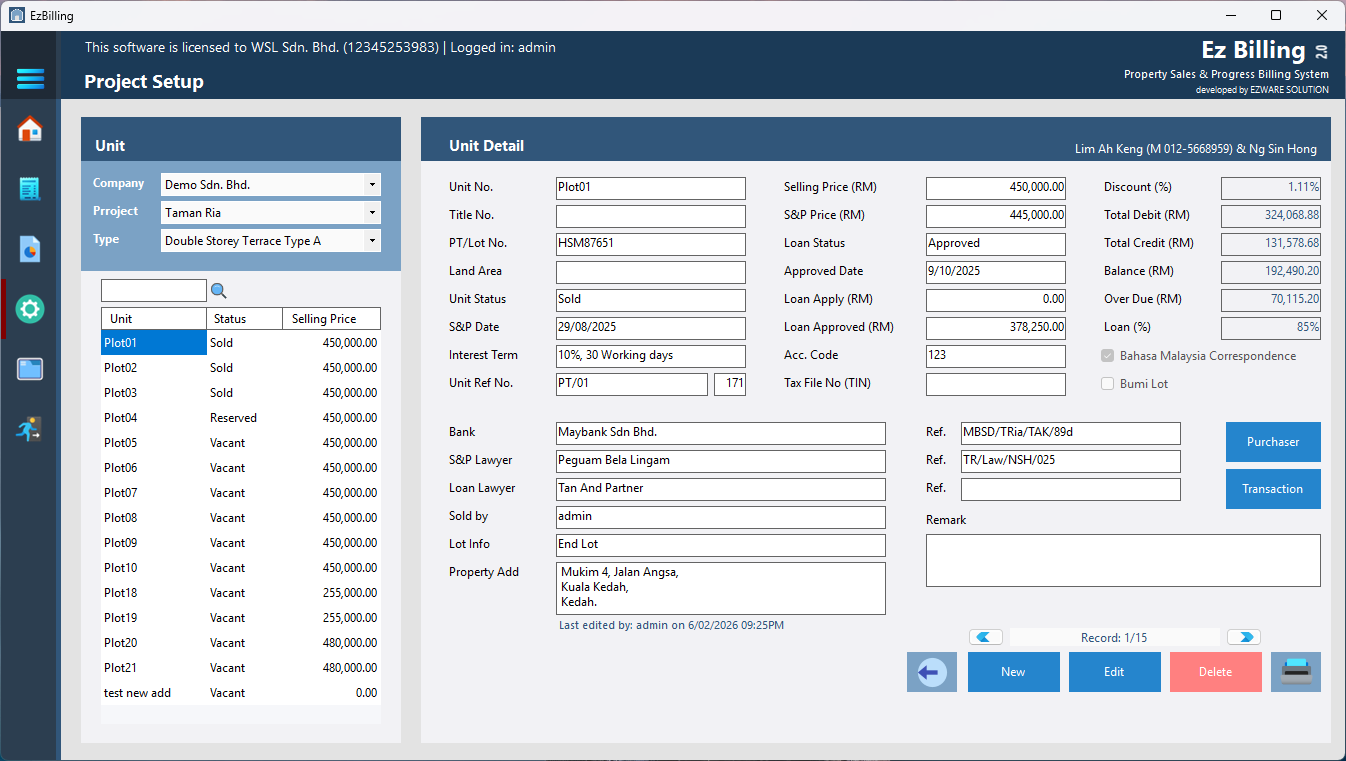
Task: Select the Plot18 unit row
Action: click(x=241, y=593)
